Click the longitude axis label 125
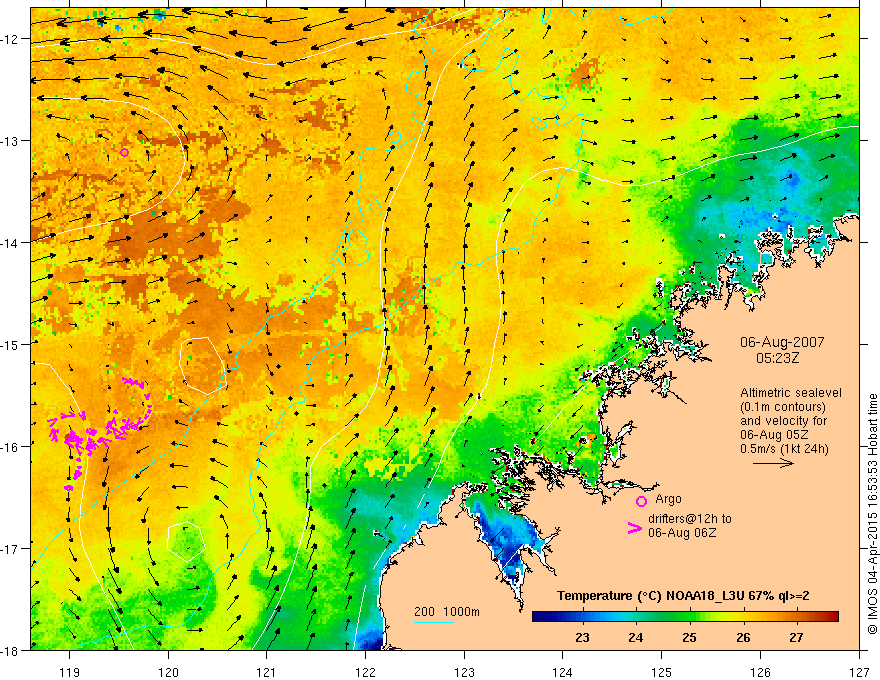Image resolution: width=880 pixels, height=680 pixels. (x=662, y=672)
